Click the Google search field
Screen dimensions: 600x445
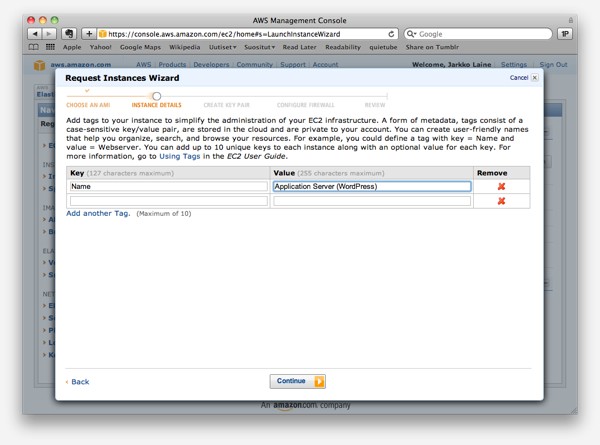pyautogui.click(x=478, y=34)
